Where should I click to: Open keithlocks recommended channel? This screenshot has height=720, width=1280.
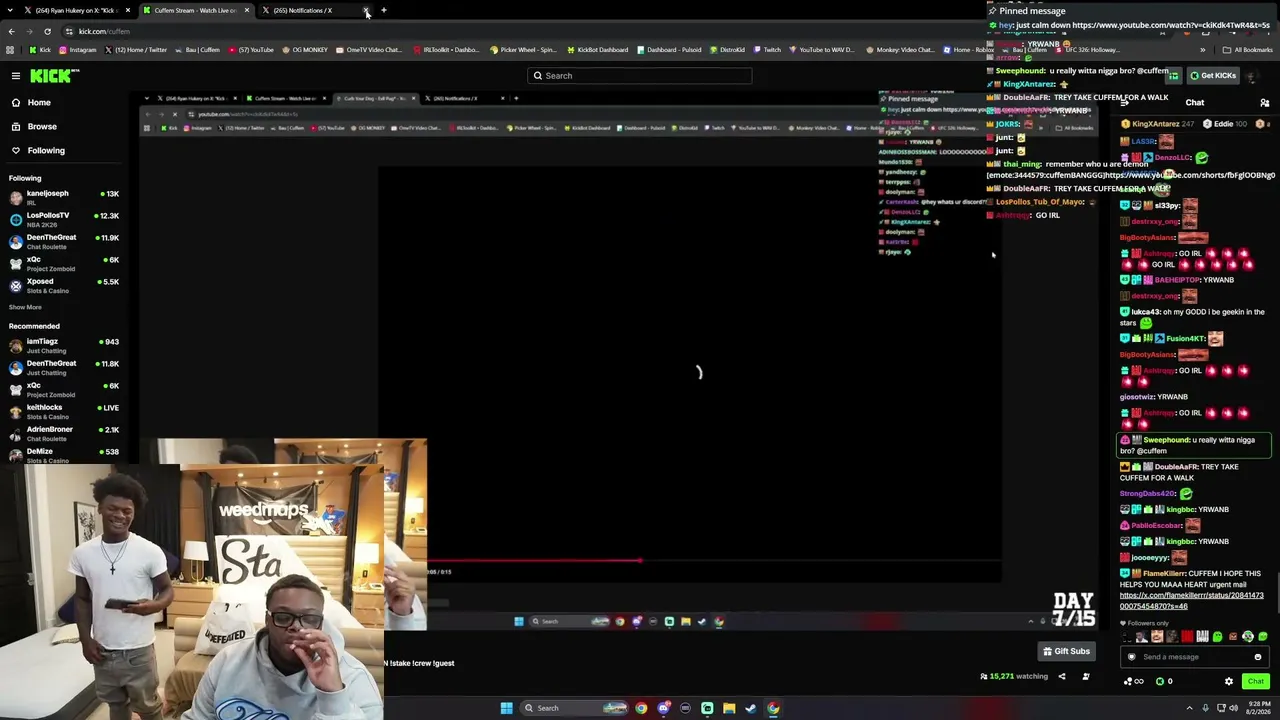(64, 411)
